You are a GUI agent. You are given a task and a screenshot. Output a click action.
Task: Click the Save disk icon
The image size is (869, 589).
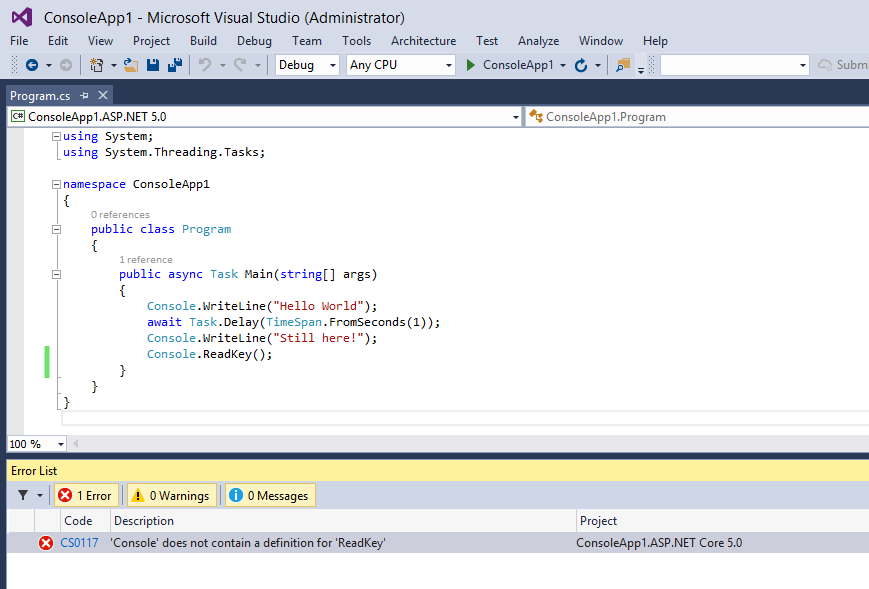pyautogui.click(x=153, y=65)
